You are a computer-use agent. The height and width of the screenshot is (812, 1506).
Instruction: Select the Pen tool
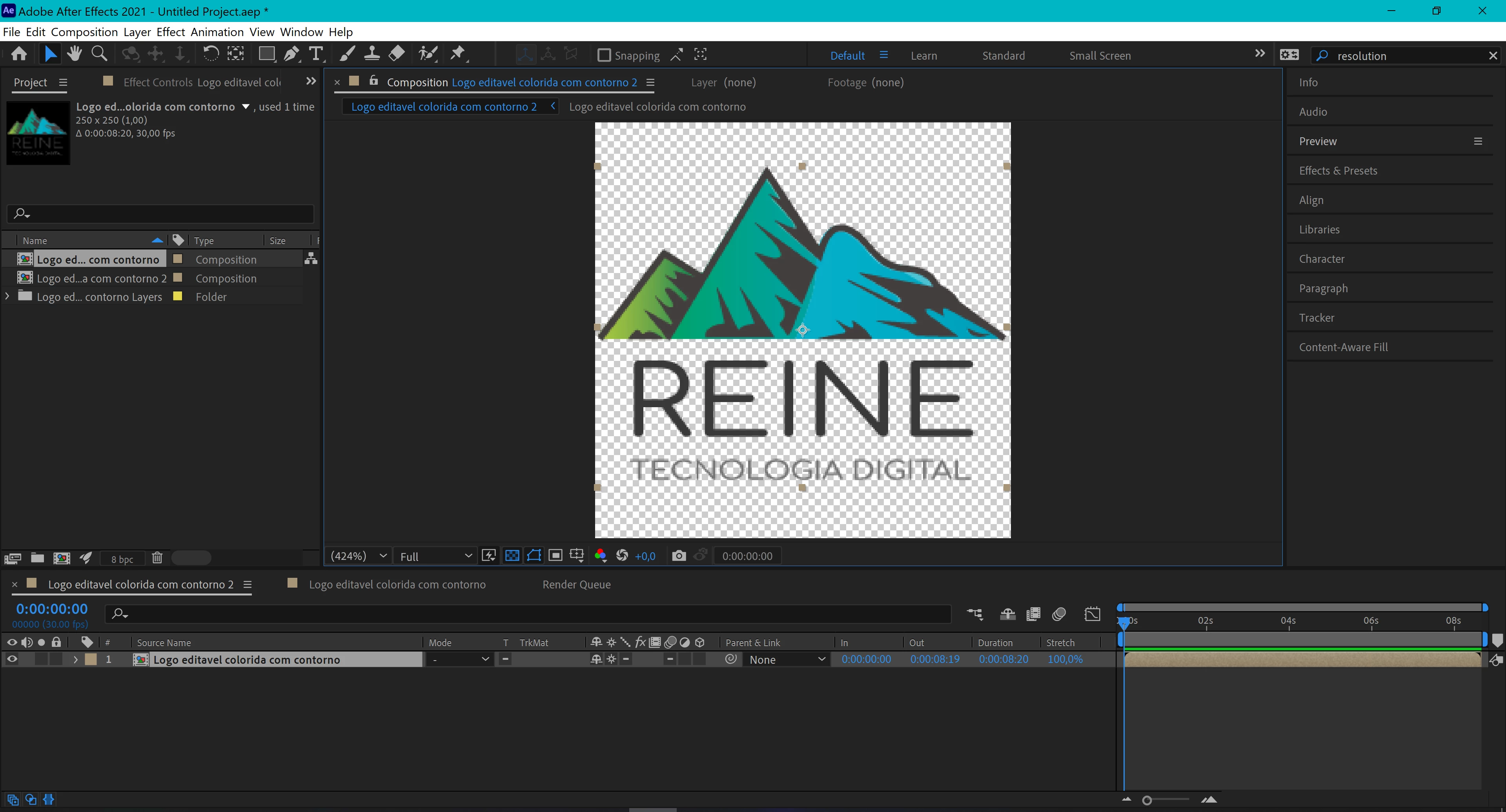(291, 55)
